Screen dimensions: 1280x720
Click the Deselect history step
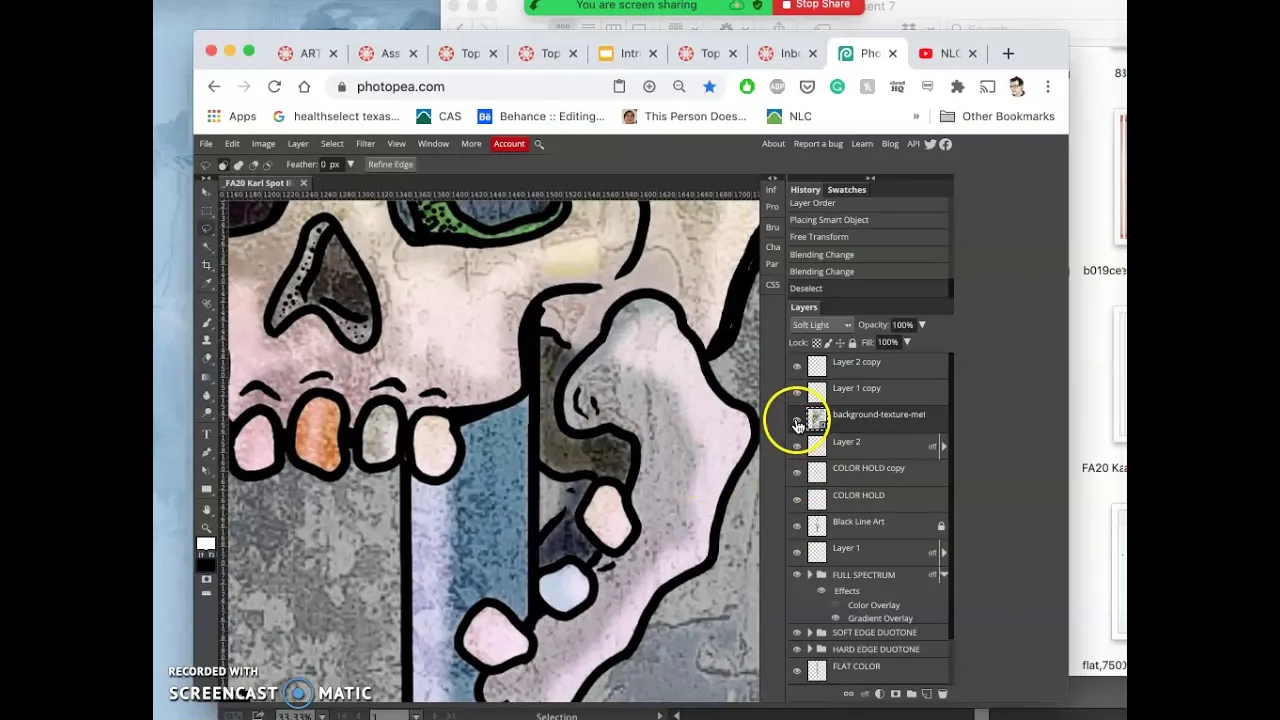point(868,289)
